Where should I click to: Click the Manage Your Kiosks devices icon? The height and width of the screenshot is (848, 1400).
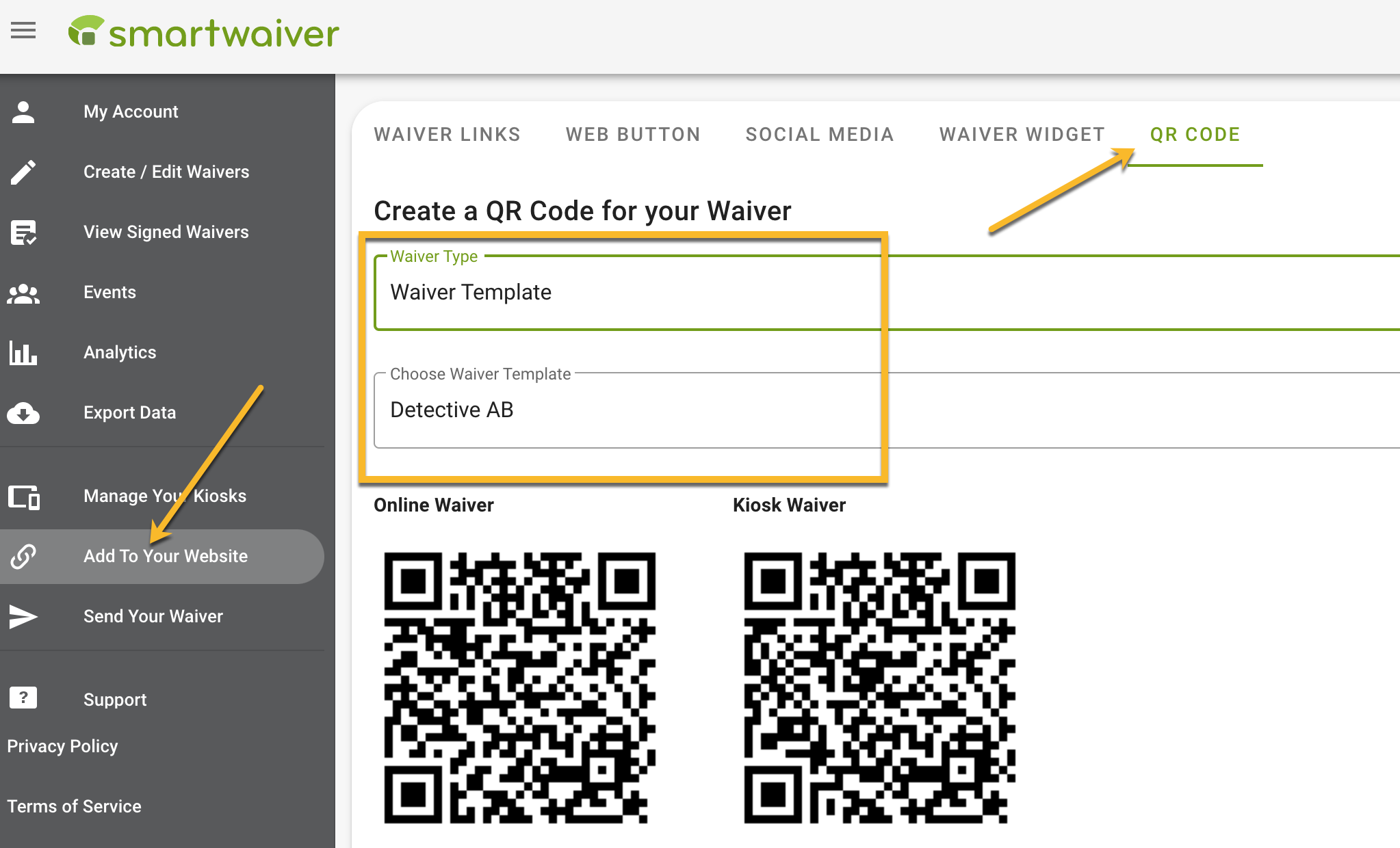click(x=24, y=496)
